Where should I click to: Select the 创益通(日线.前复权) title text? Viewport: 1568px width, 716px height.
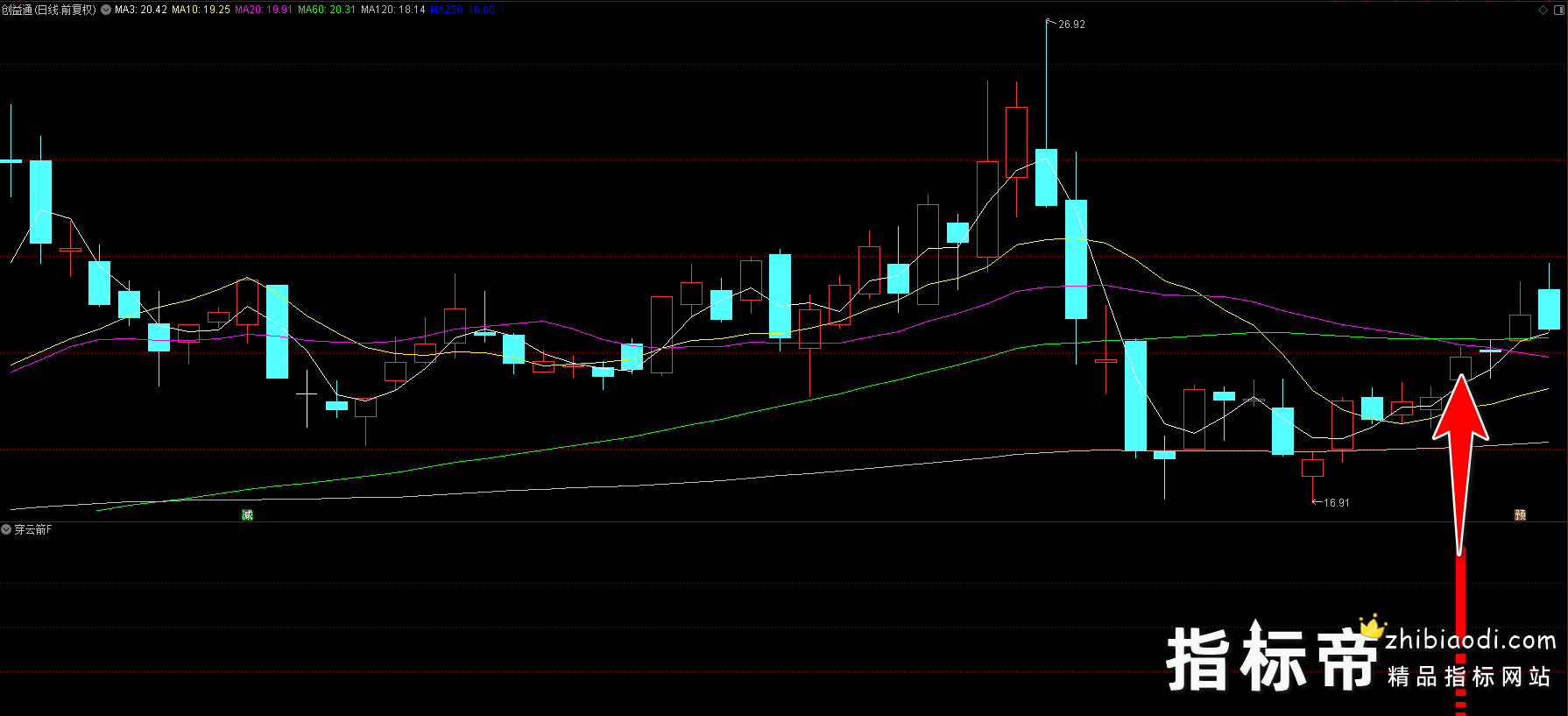(49, 10)
